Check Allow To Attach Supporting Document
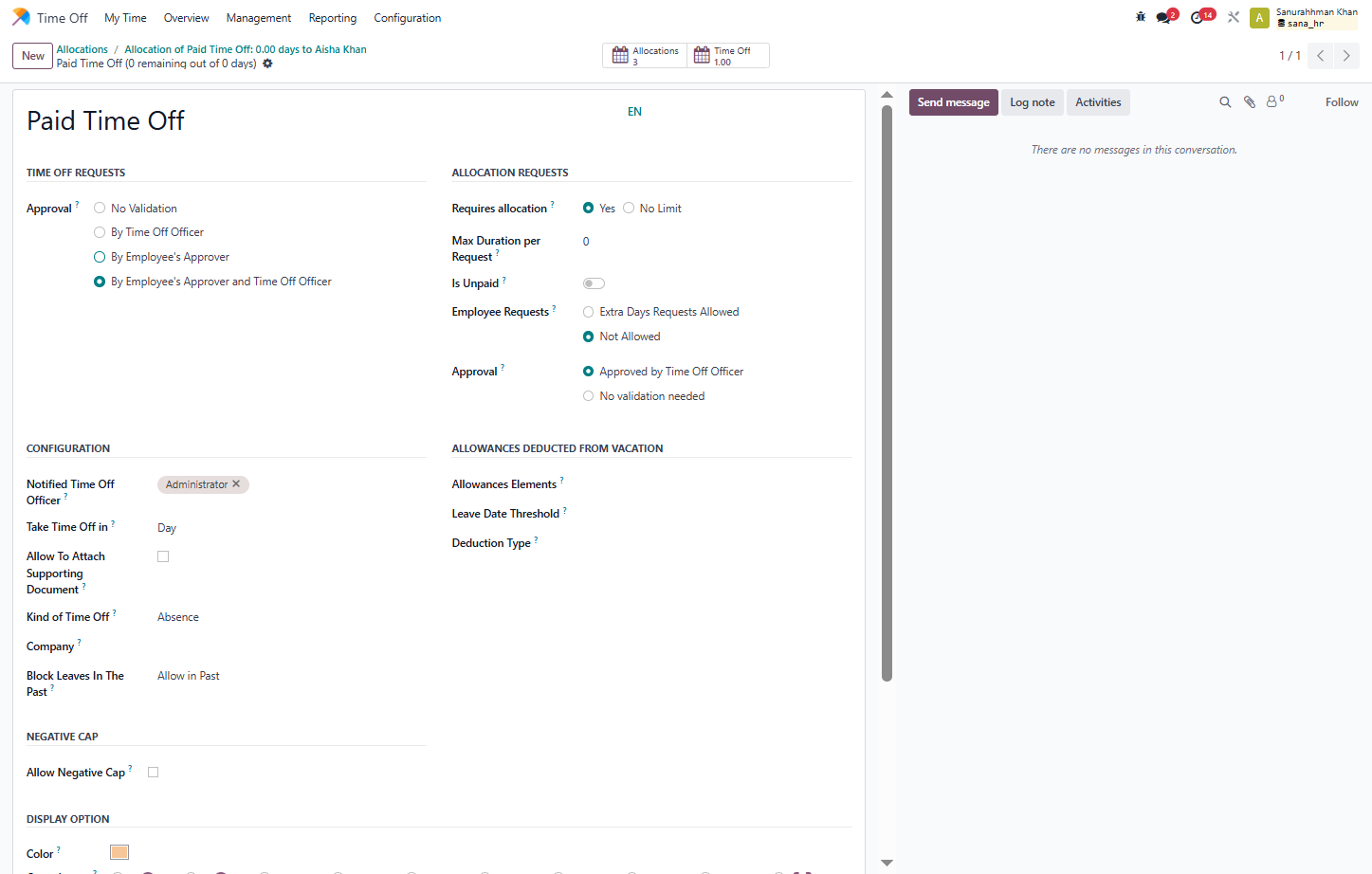The image size is (1372, 874). 163,556
